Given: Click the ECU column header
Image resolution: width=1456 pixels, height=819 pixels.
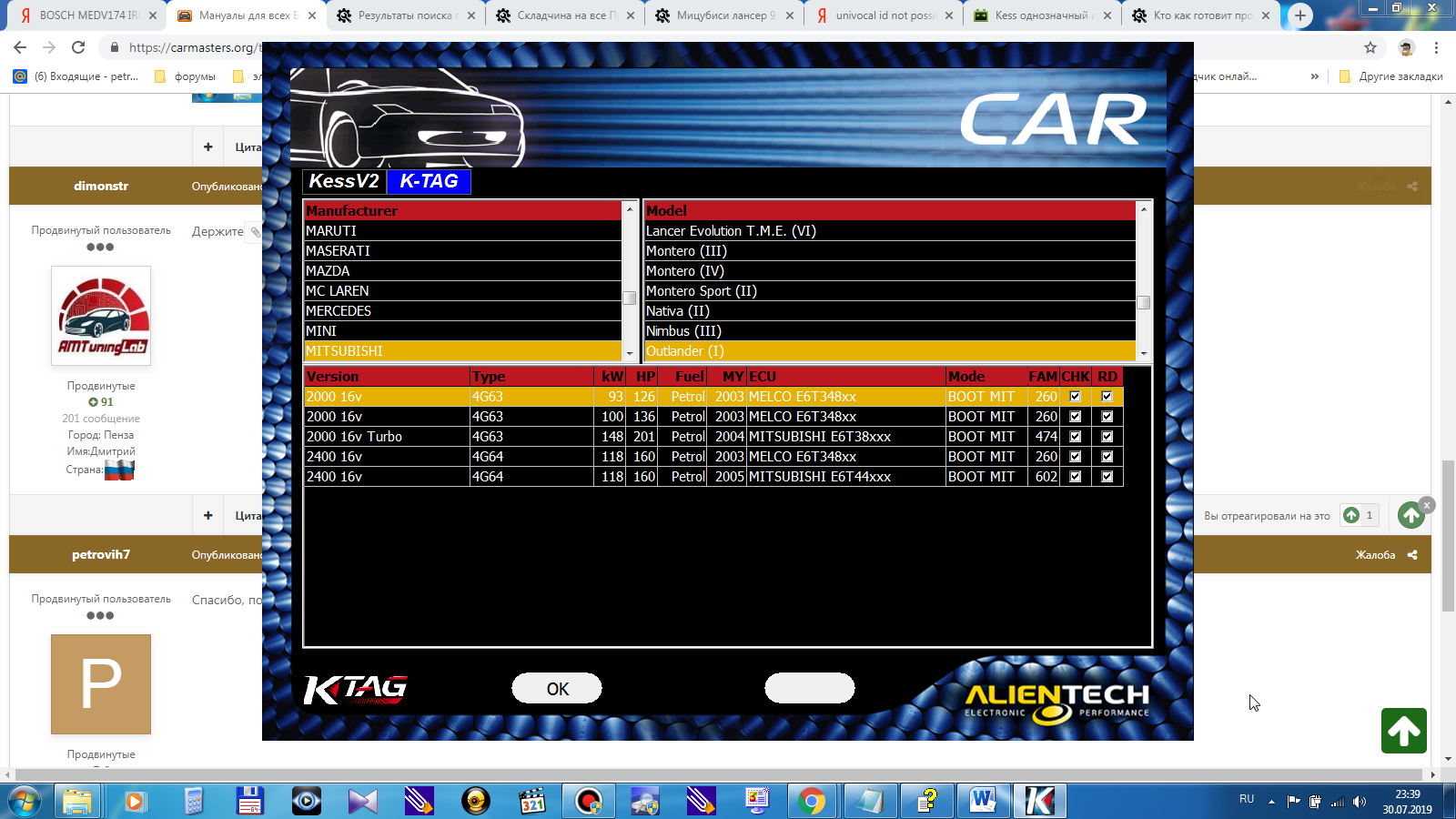Looking at the screenshot, I should [x=846, y=377].
